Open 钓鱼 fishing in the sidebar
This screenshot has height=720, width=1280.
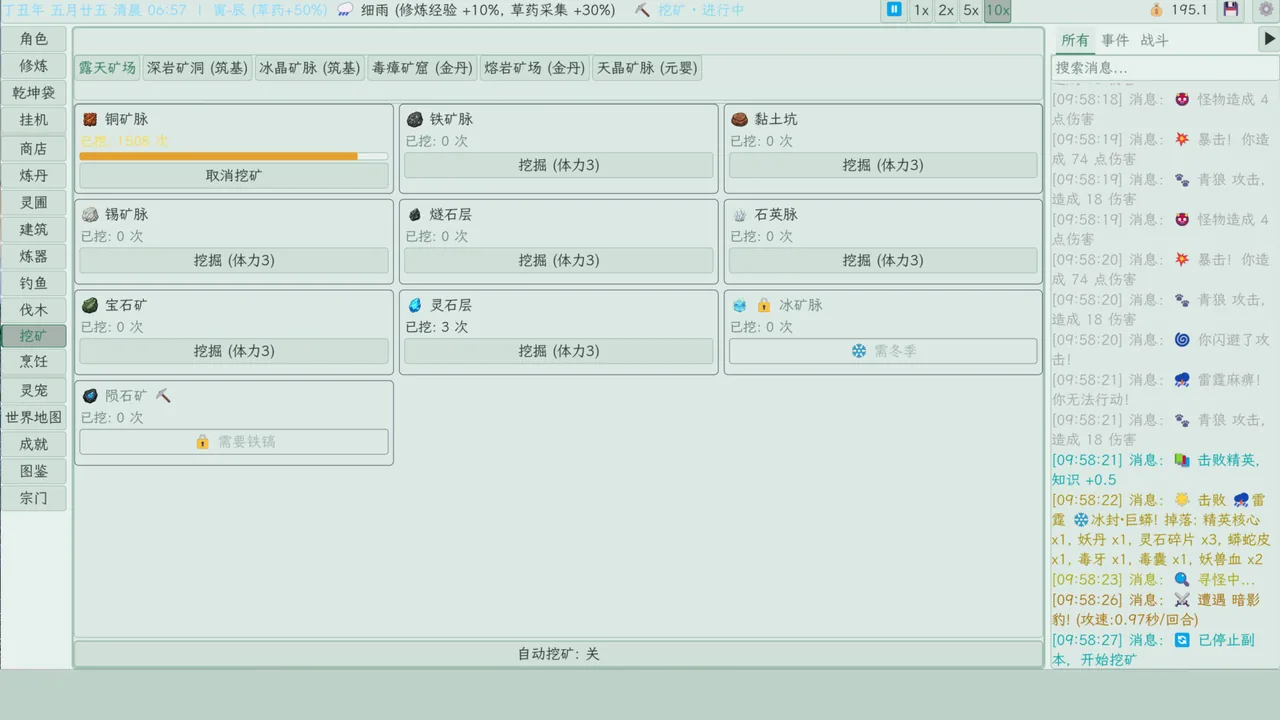tap(34, 283)
